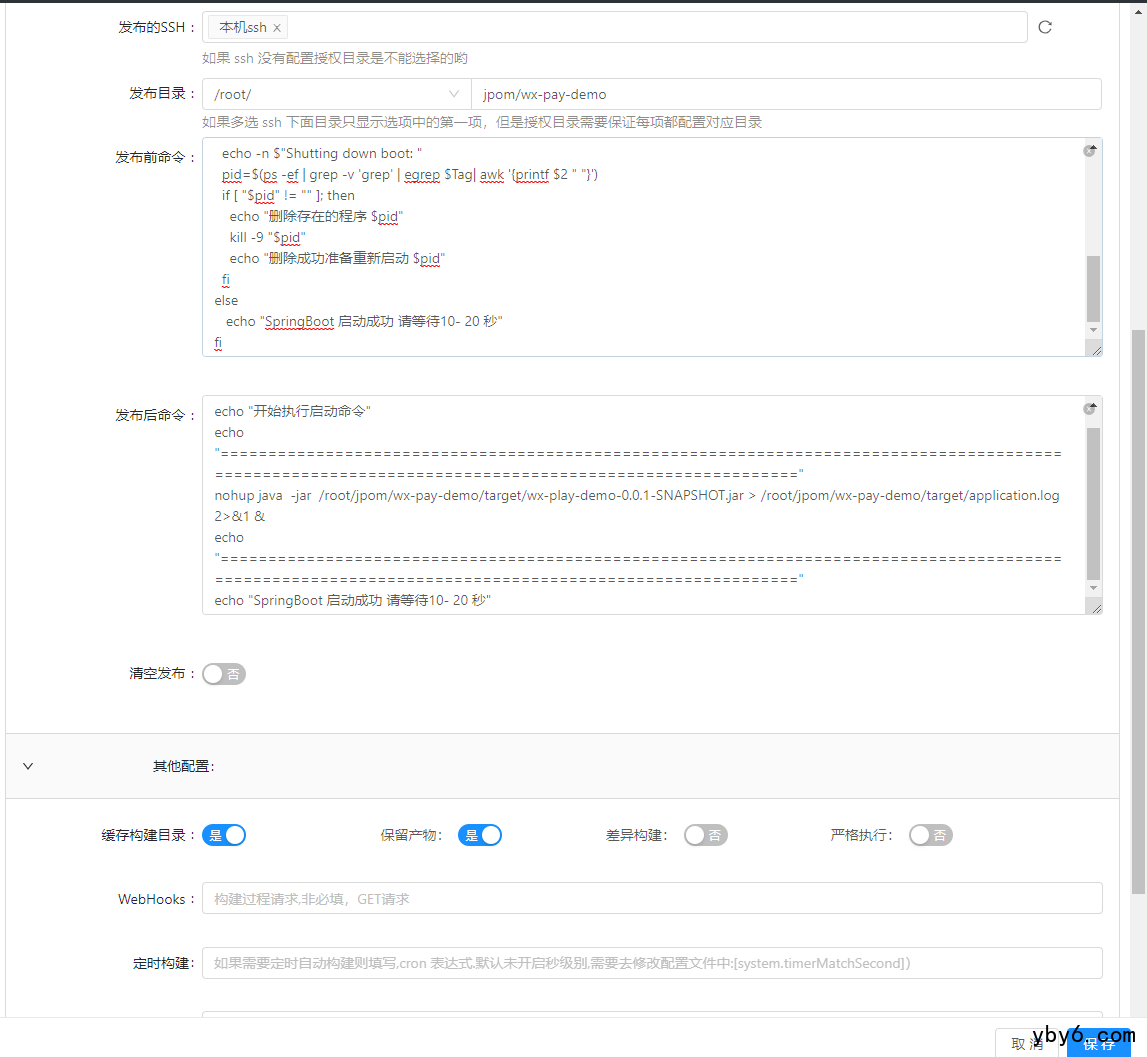
Task: Enable the 差异构建 switch
Action: 705,835
